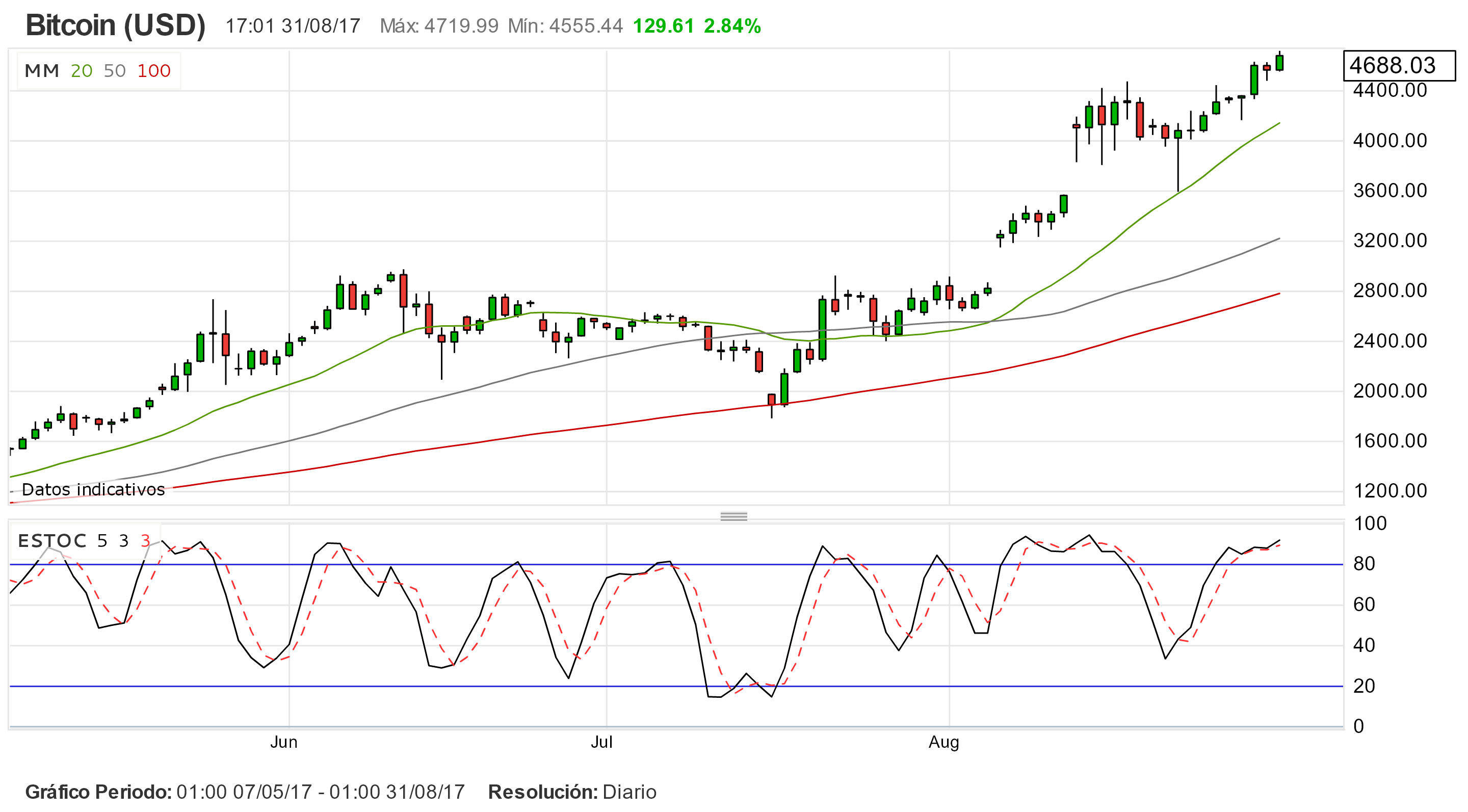Click the MM moving average label
This screenshot has height=812, width=1468.
click(42, 71)
